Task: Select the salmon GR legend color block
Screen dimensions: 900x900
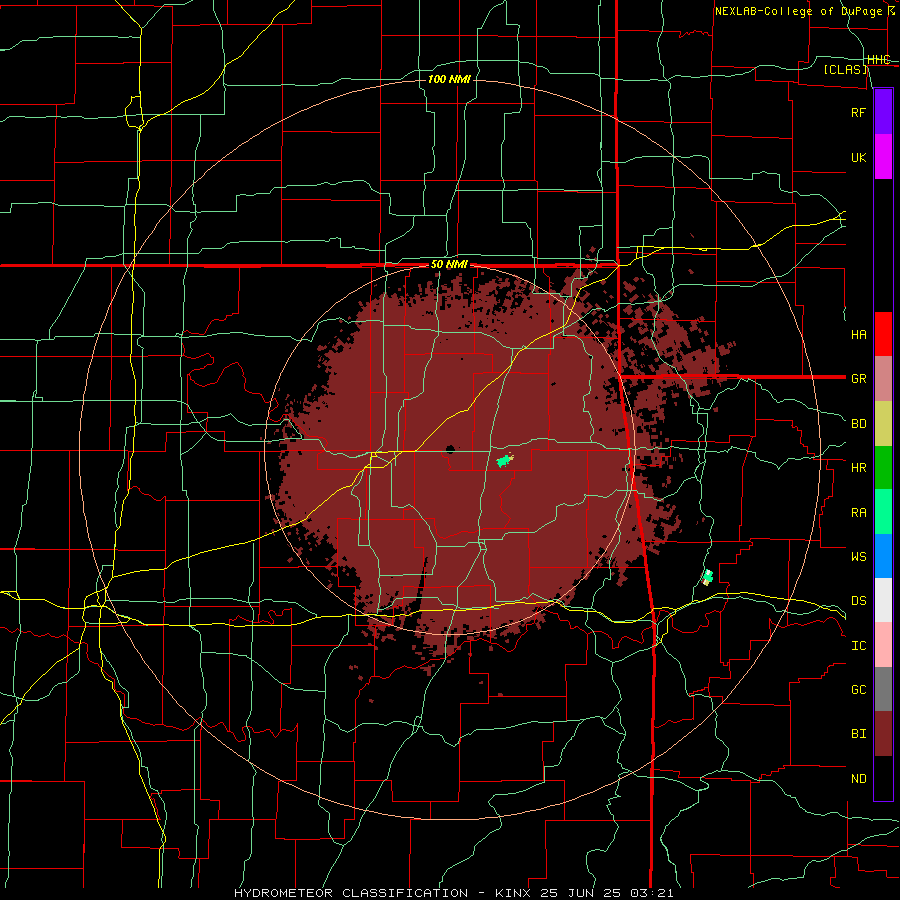Action: [883, 379]
